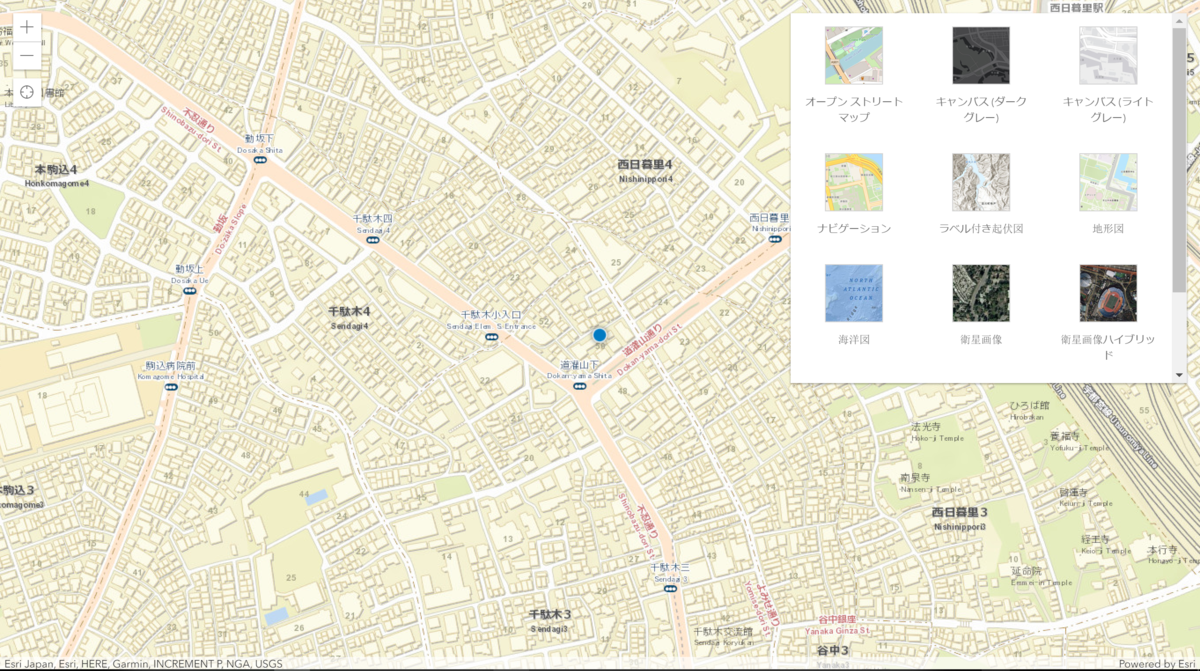Switch to the 衛星画像 basemap

point(981,293)
